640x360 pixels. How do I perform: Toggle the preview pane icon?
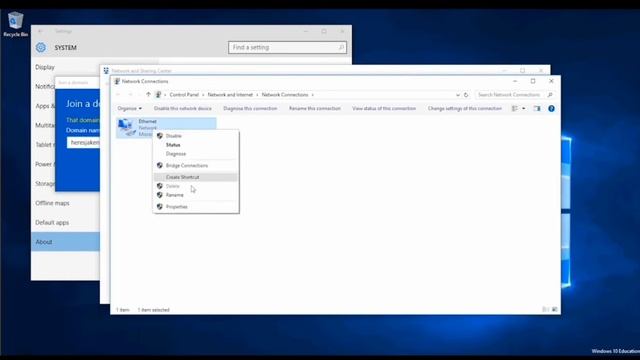[537, 109]
